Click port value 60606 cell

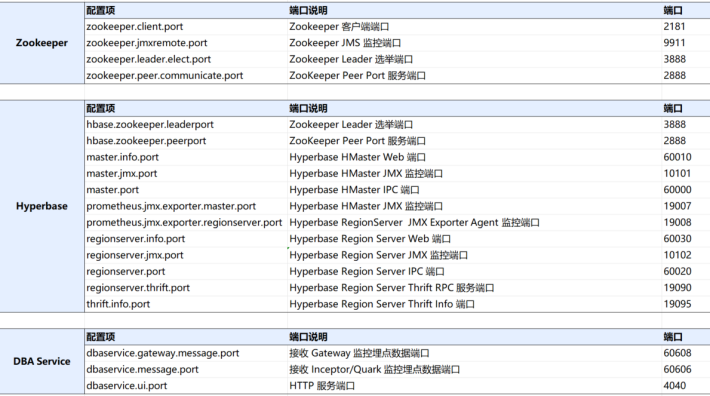686,369
